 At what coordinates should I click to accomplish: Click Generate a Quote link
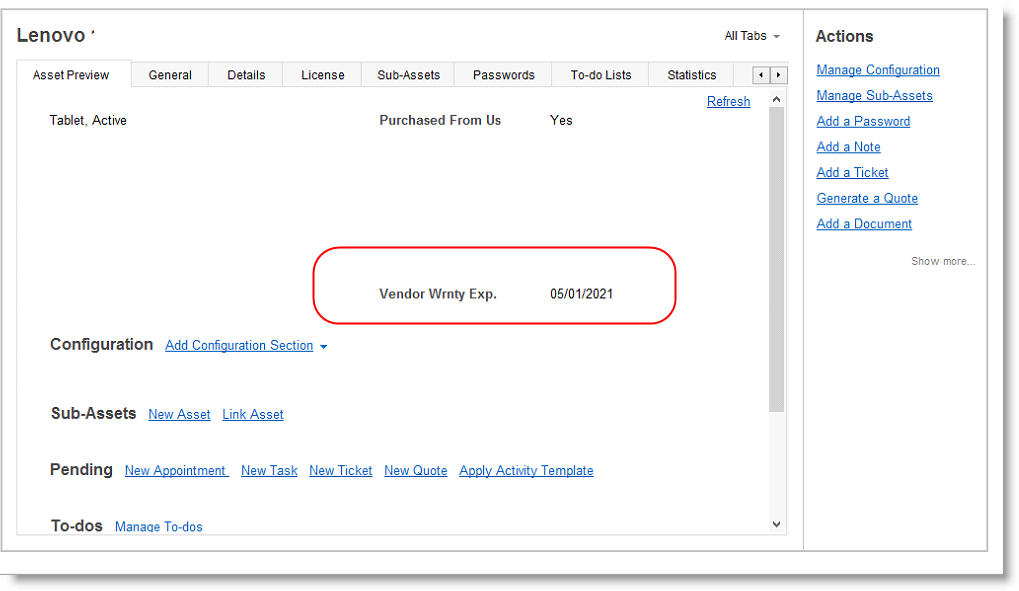tap(866, 199)
